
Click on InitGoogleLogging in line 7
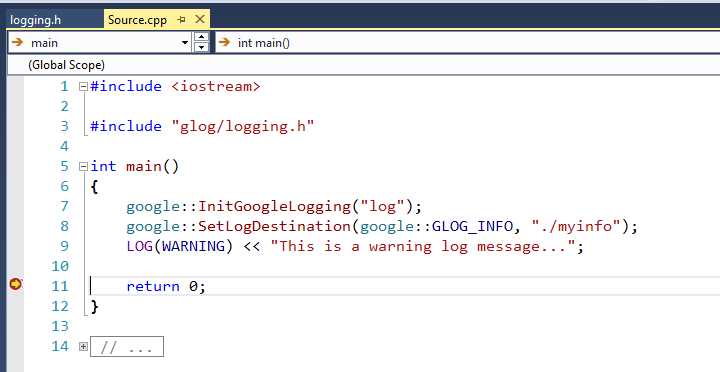[x=274, y=206]
